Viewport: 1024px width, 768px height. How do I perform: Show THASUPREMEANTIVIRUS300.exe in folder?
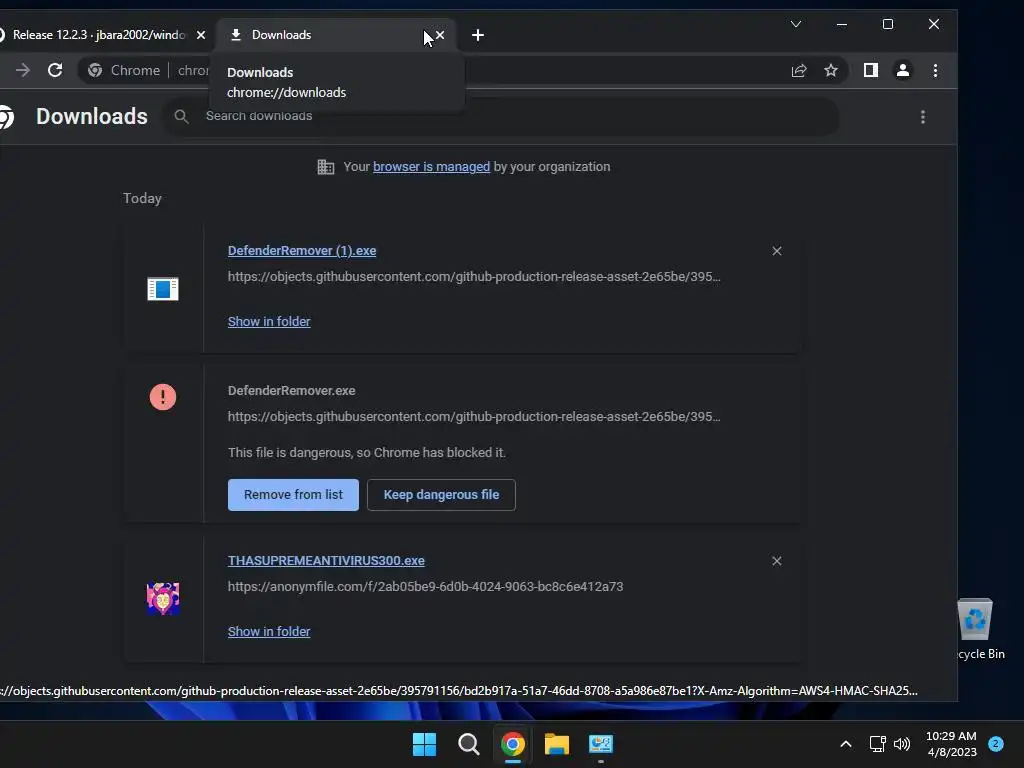269,632
